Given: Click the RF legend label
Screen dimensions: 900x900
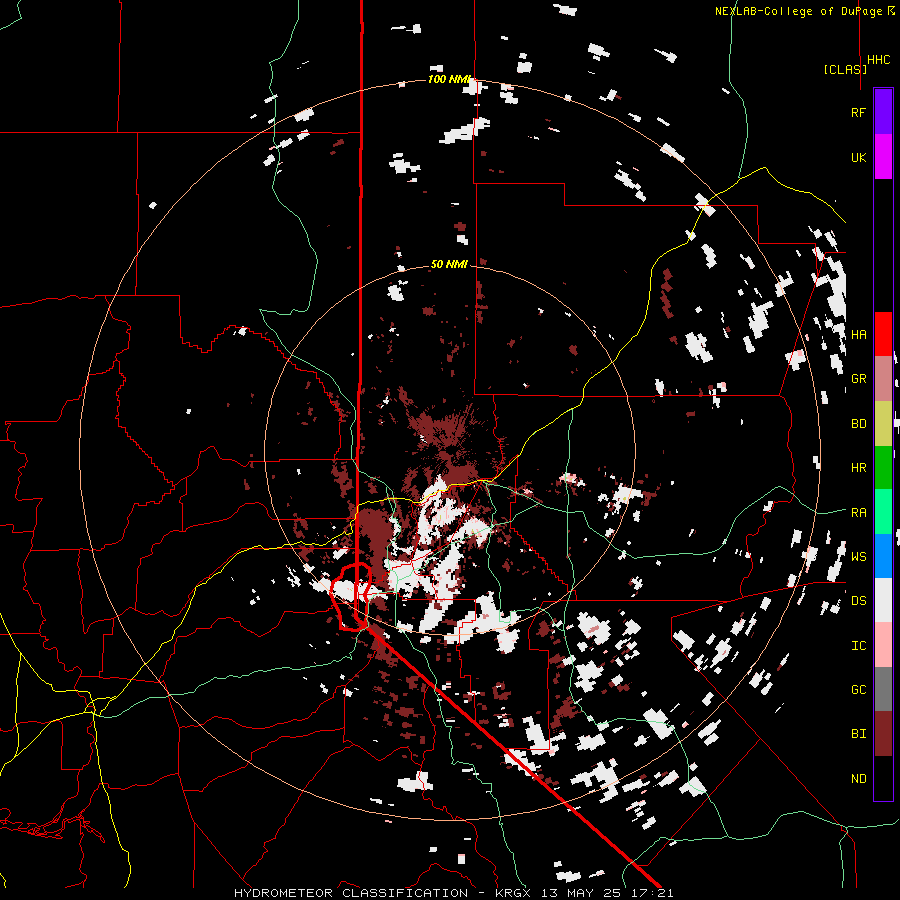Looking at the screenshot, I should coord(858,112).
